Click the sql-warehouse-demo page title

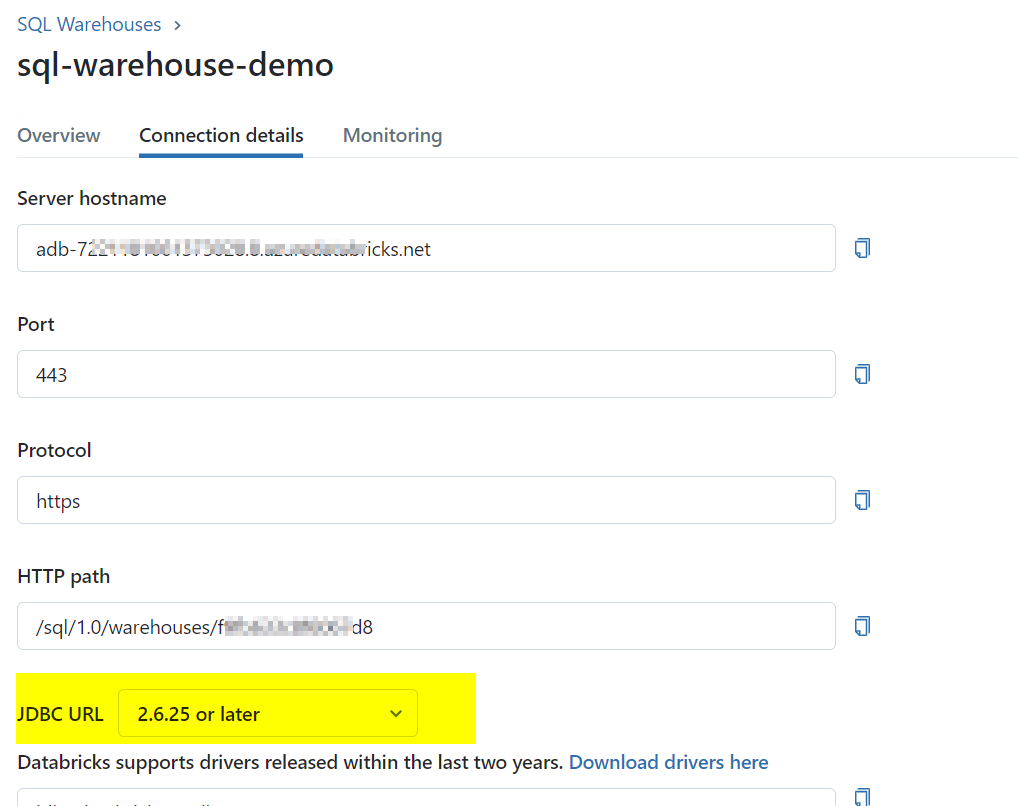point(175,65)
